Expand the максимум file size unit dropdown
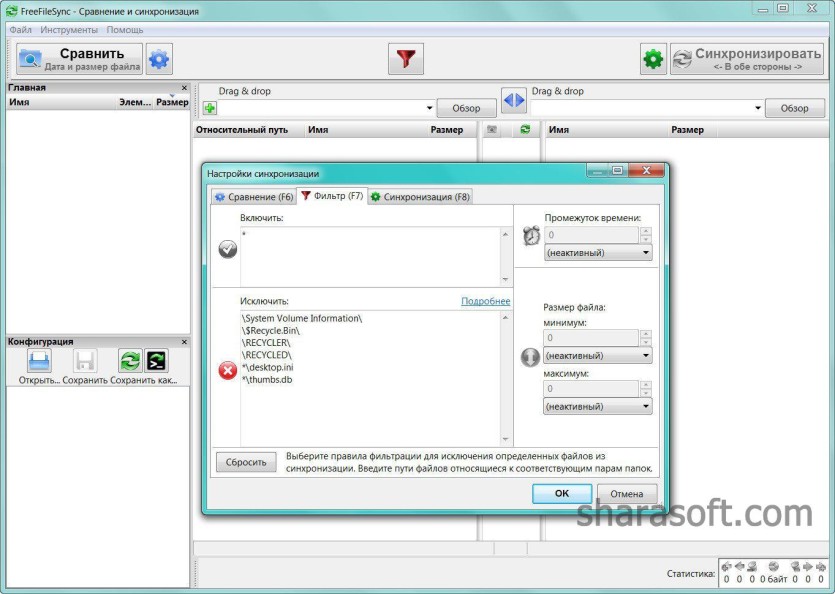 pyautogui.click(x=597, y=406)
